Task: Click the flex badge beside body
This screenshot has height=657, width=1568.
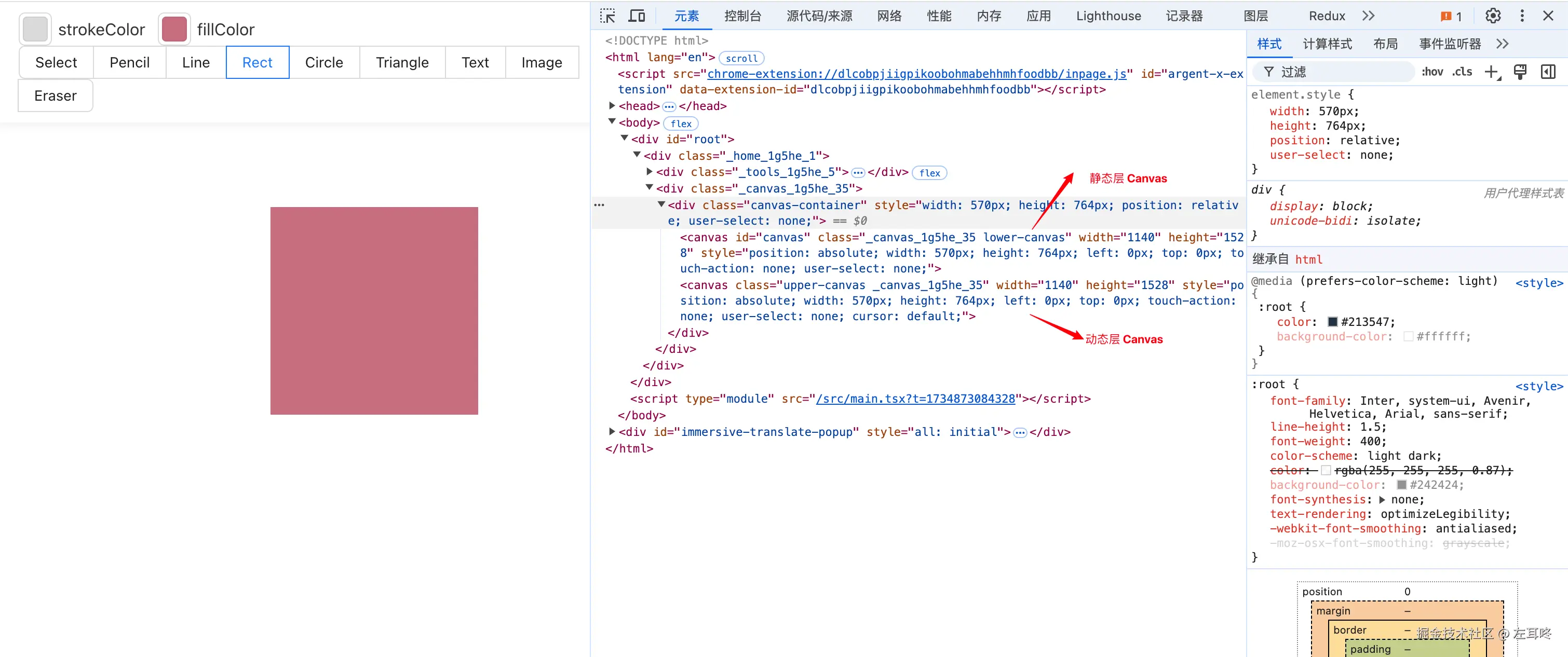Action: pyautogui.click(x=681, y=124)
